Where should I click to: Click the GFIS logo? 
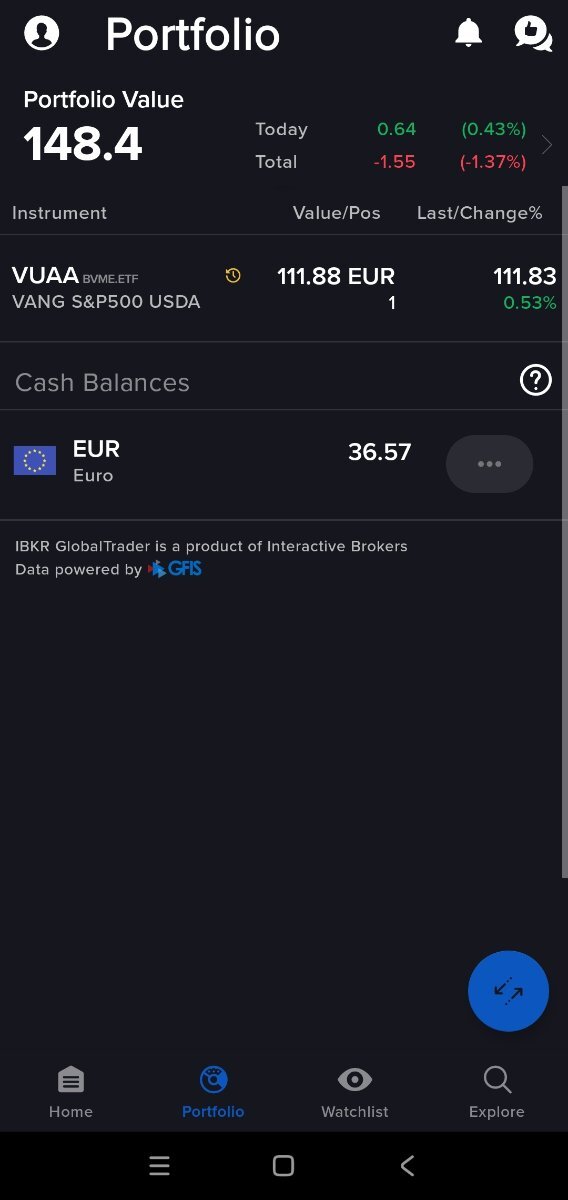(175, 569)
